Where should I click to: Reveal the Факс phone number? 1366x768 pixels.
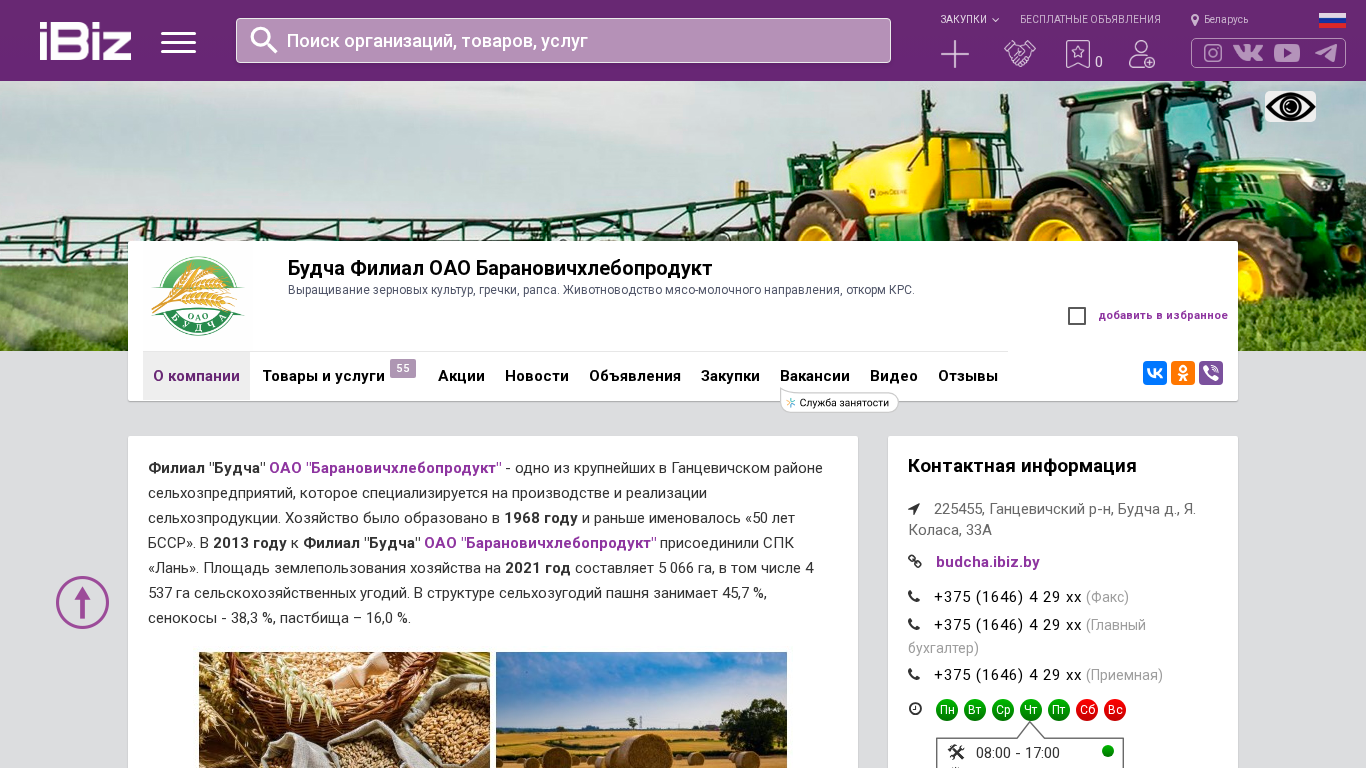pos(1008,597)
